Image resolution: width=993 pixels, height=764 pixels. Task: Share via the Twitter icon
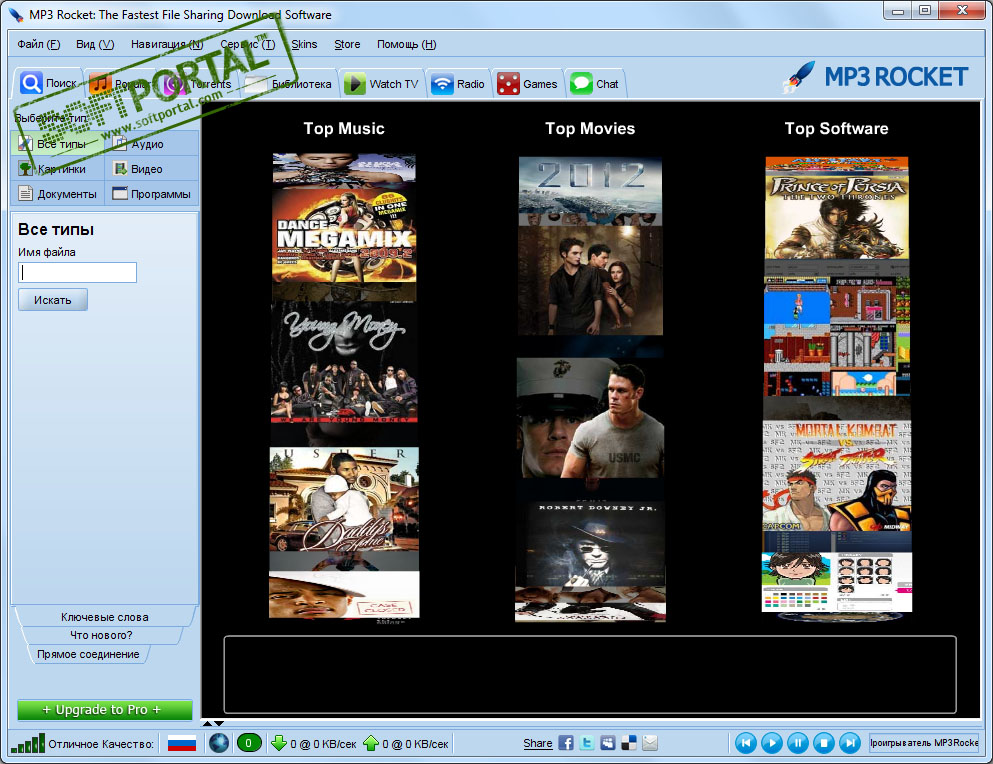click(x=587, y=743)
